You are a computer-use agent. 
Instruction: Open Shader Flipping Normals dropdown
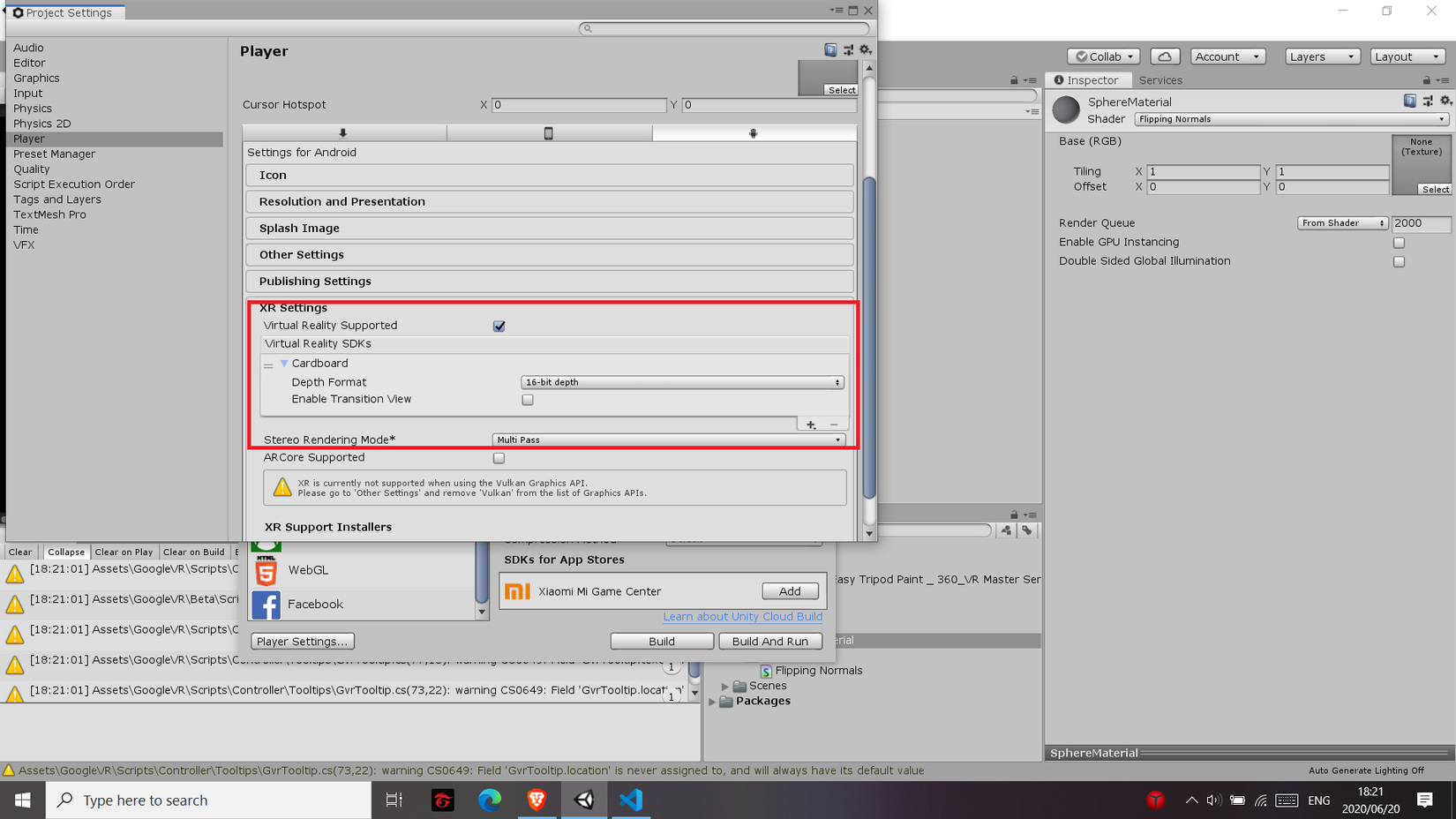pyautogui.click(x=1292, y=119)
